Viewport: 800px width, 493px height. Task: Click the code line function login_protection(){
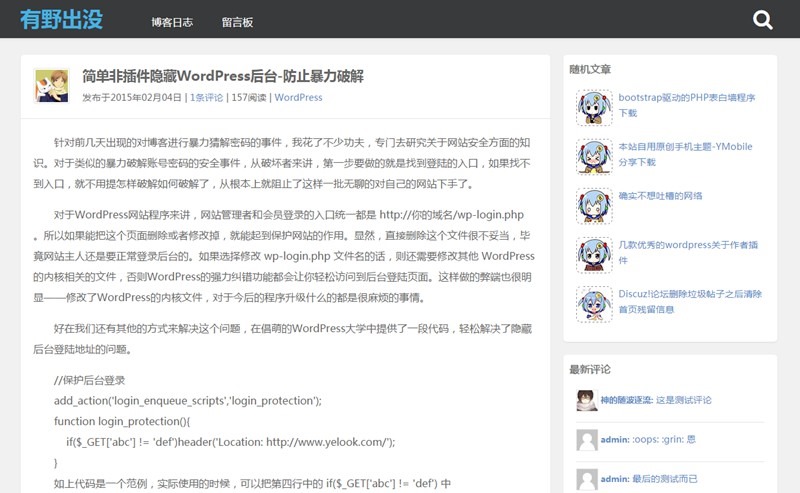(122, 421)
